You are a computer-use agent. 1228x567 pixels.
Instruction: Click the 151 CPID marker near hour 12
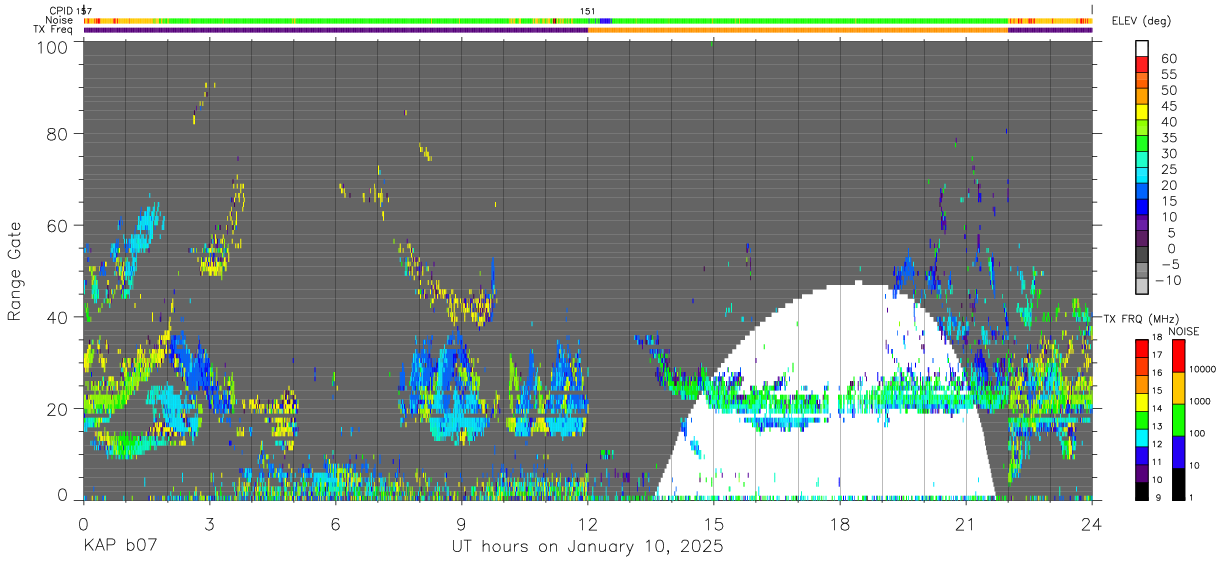588,11
